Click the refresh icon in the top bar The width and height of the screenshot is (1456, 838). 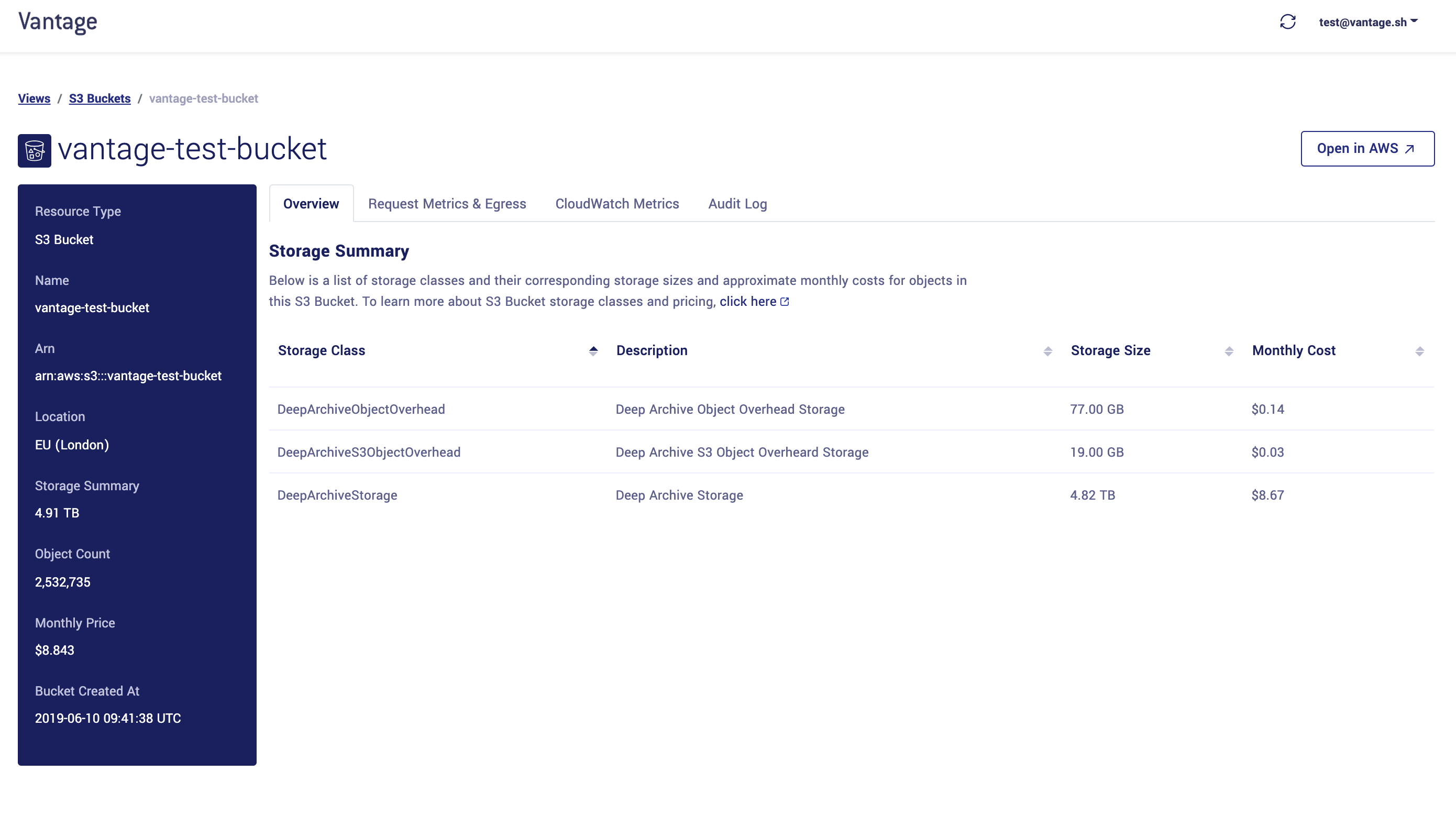click(x=1288, y=22)
